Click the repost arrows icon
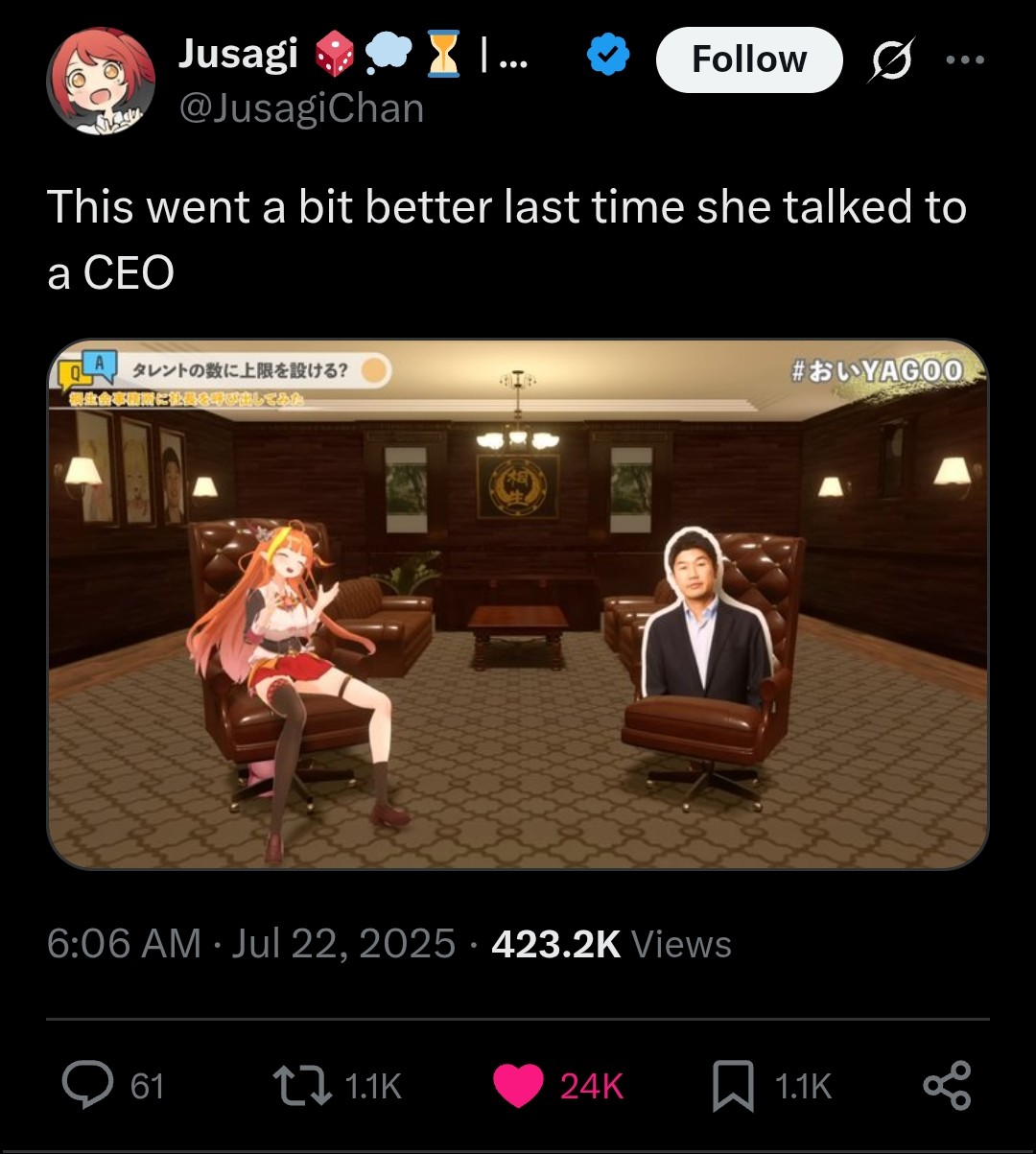The image size is (1036, 1154). click(x=301, y=1086)
